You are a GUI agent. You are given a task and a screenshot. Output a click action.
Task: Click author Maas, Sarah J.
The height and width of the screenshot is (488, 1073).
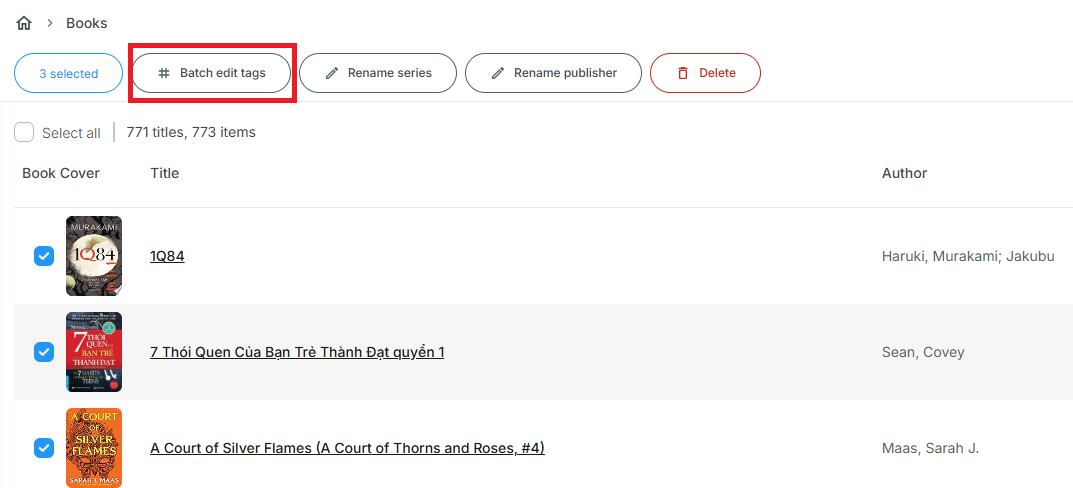(931, 449)
